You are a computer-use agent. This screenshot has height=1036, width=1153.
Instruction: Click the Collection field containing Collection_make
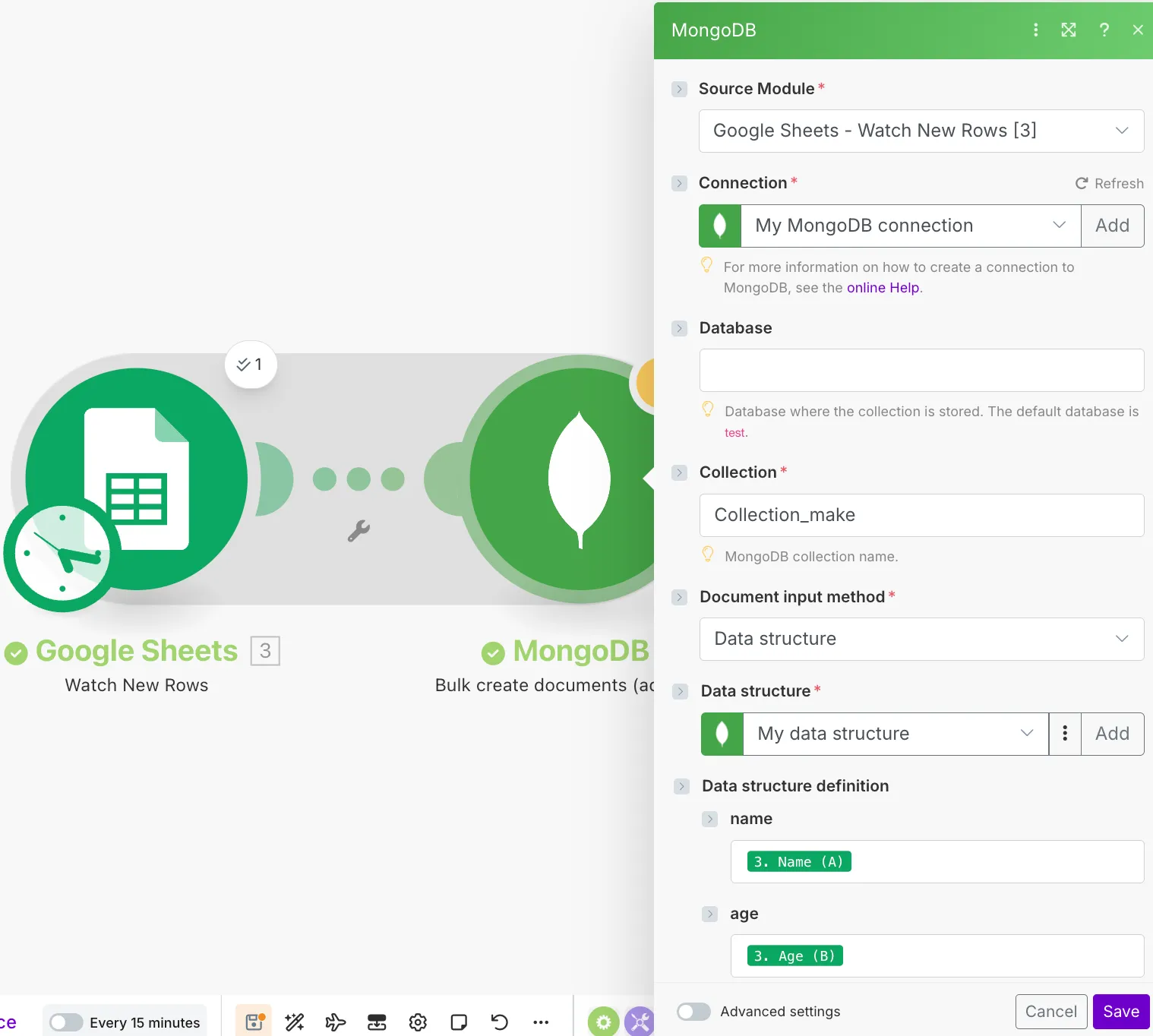[921, 515]
